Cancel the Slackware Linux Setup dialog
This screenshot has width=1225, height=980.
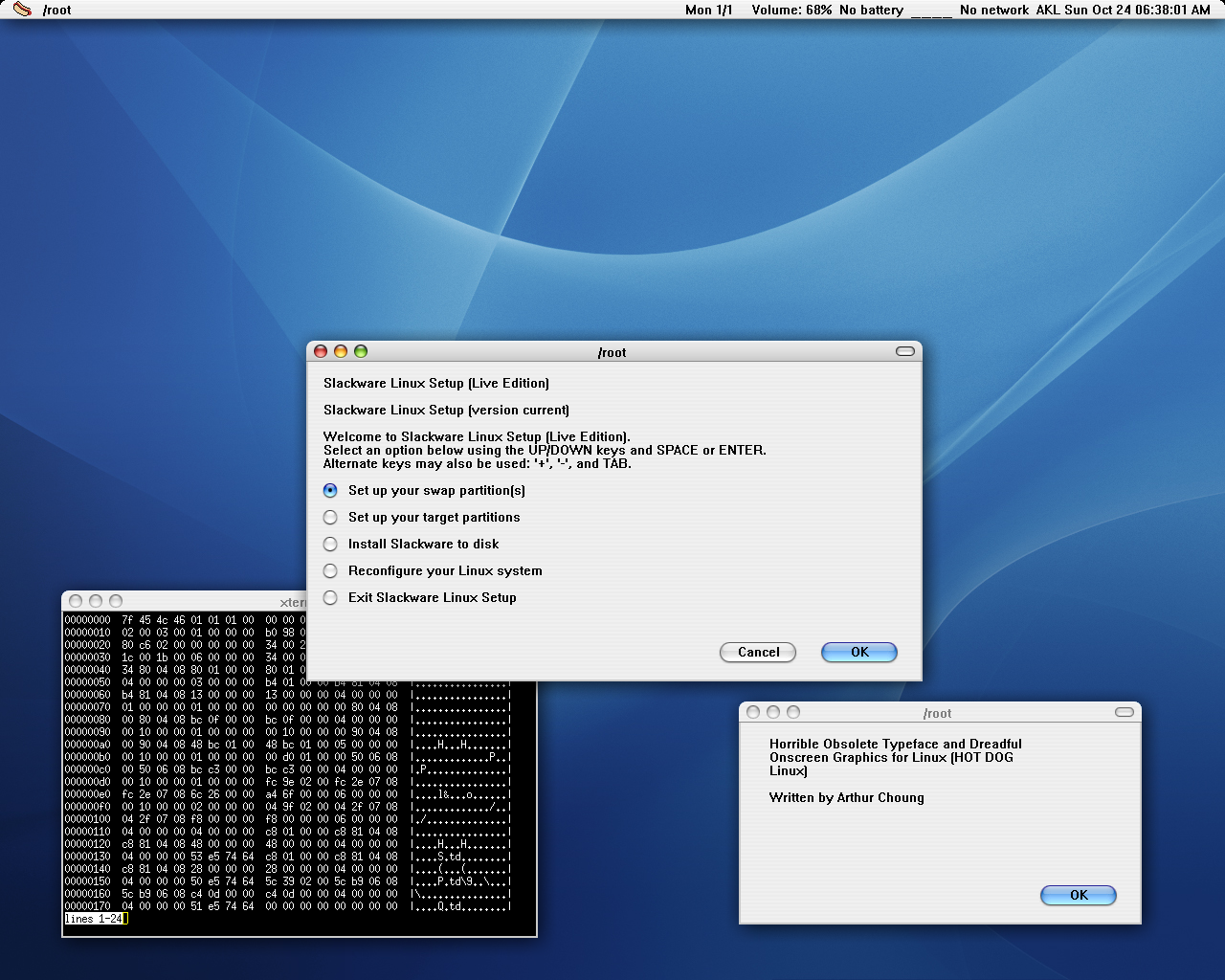[x=758, y=652]
